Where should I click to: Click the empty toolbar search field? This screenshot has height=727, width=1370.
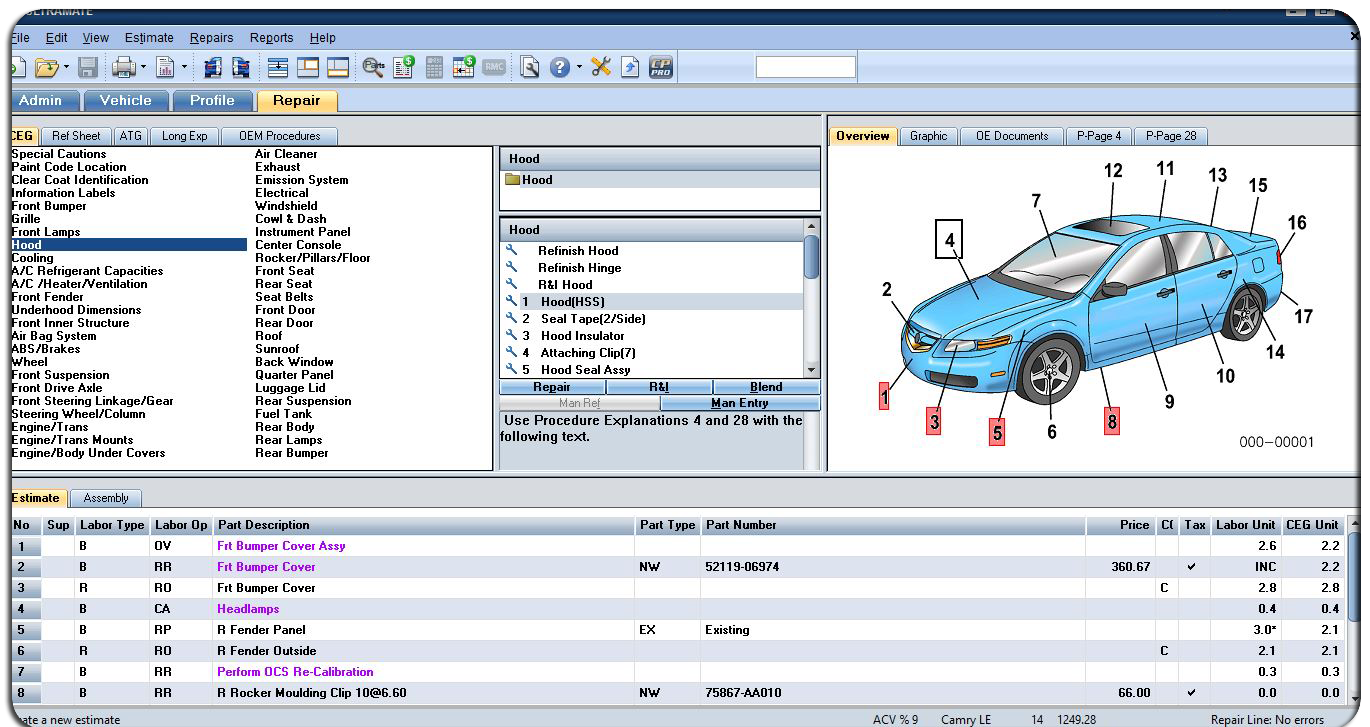point(806,67)
